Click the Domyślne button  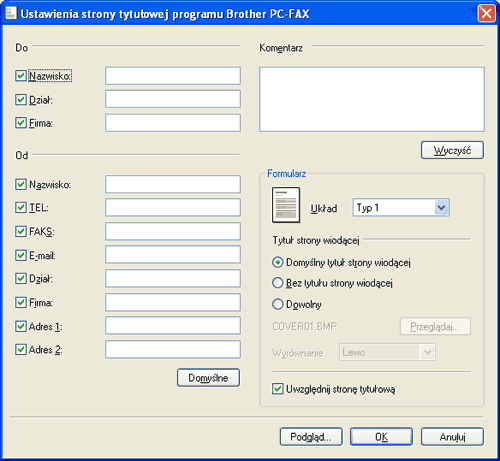(208, 378)
